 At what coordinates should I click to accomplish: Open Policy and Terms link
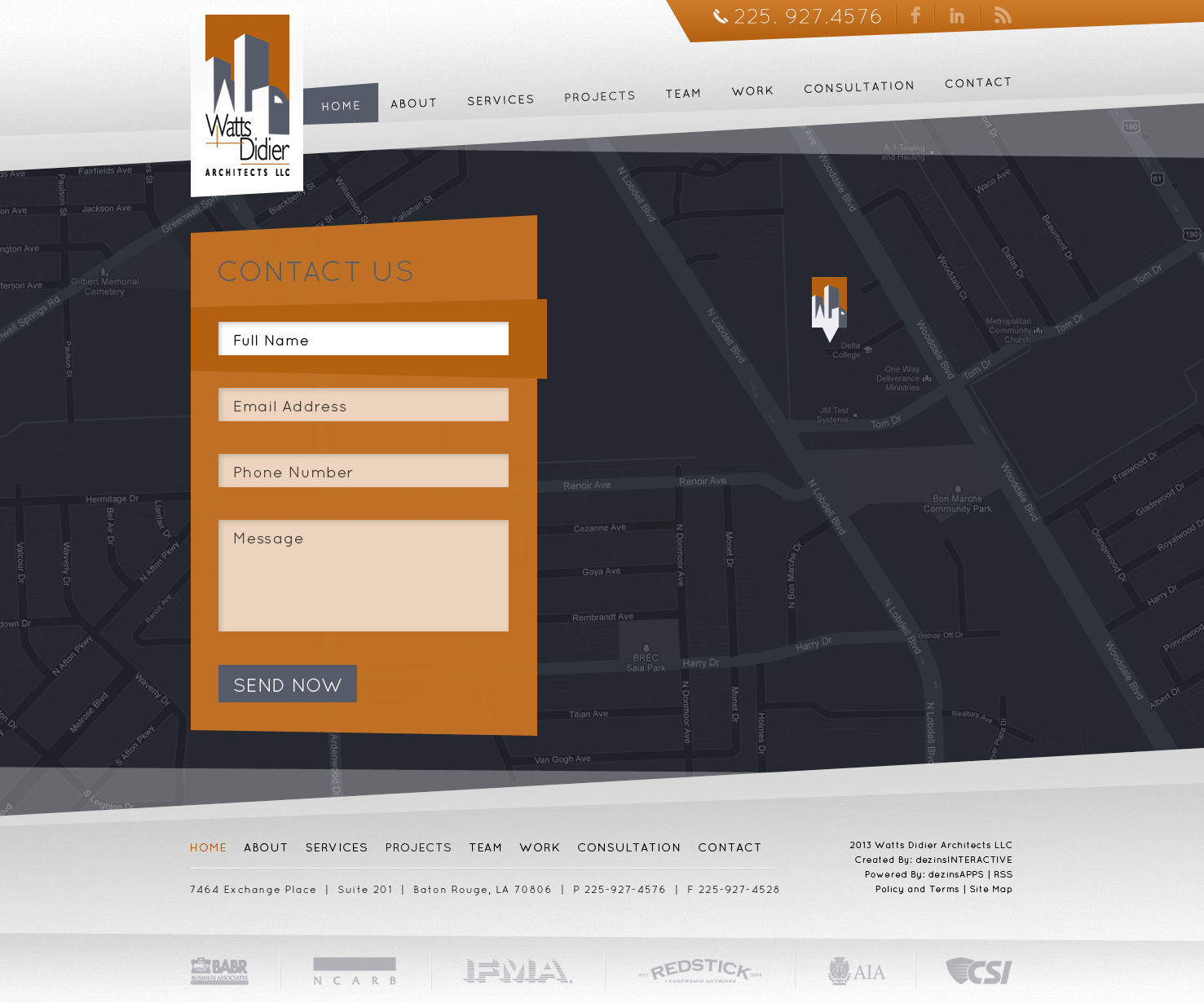coord(917,889)
